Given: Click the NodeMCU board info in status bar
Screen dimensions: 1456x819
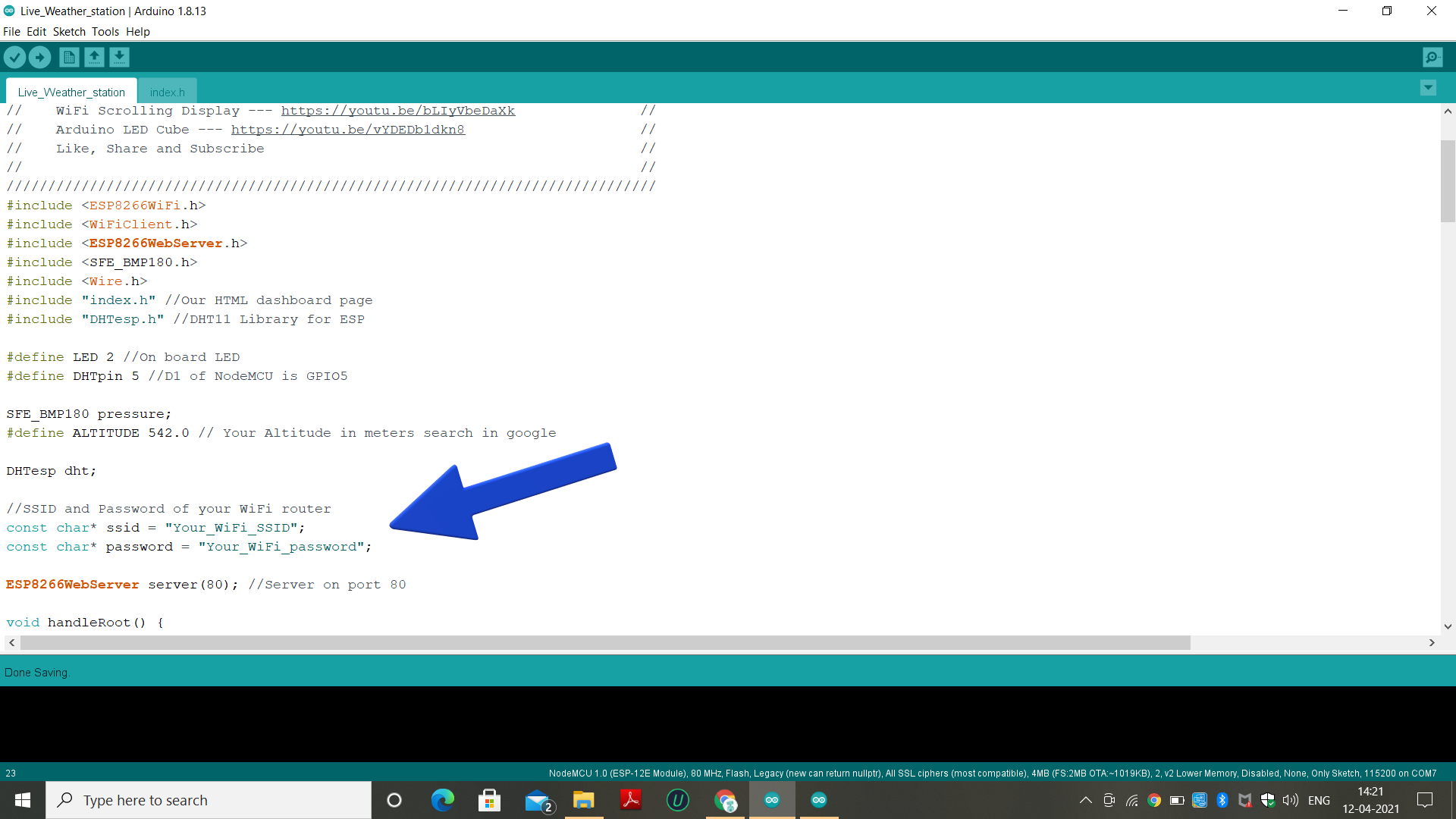Looking at the screenshot, I should point(993,773).
